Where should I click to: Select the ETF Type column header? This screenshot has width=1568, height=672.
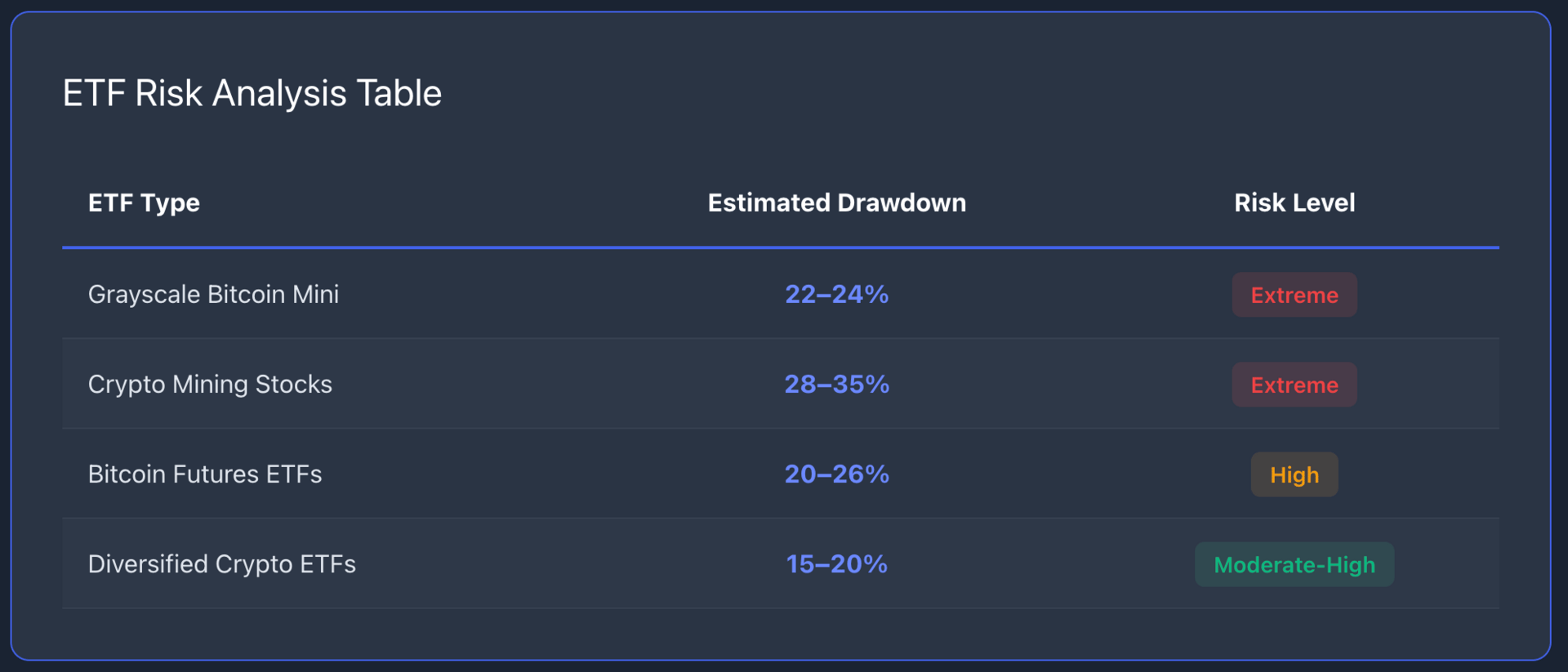click(x=144, y=202)
